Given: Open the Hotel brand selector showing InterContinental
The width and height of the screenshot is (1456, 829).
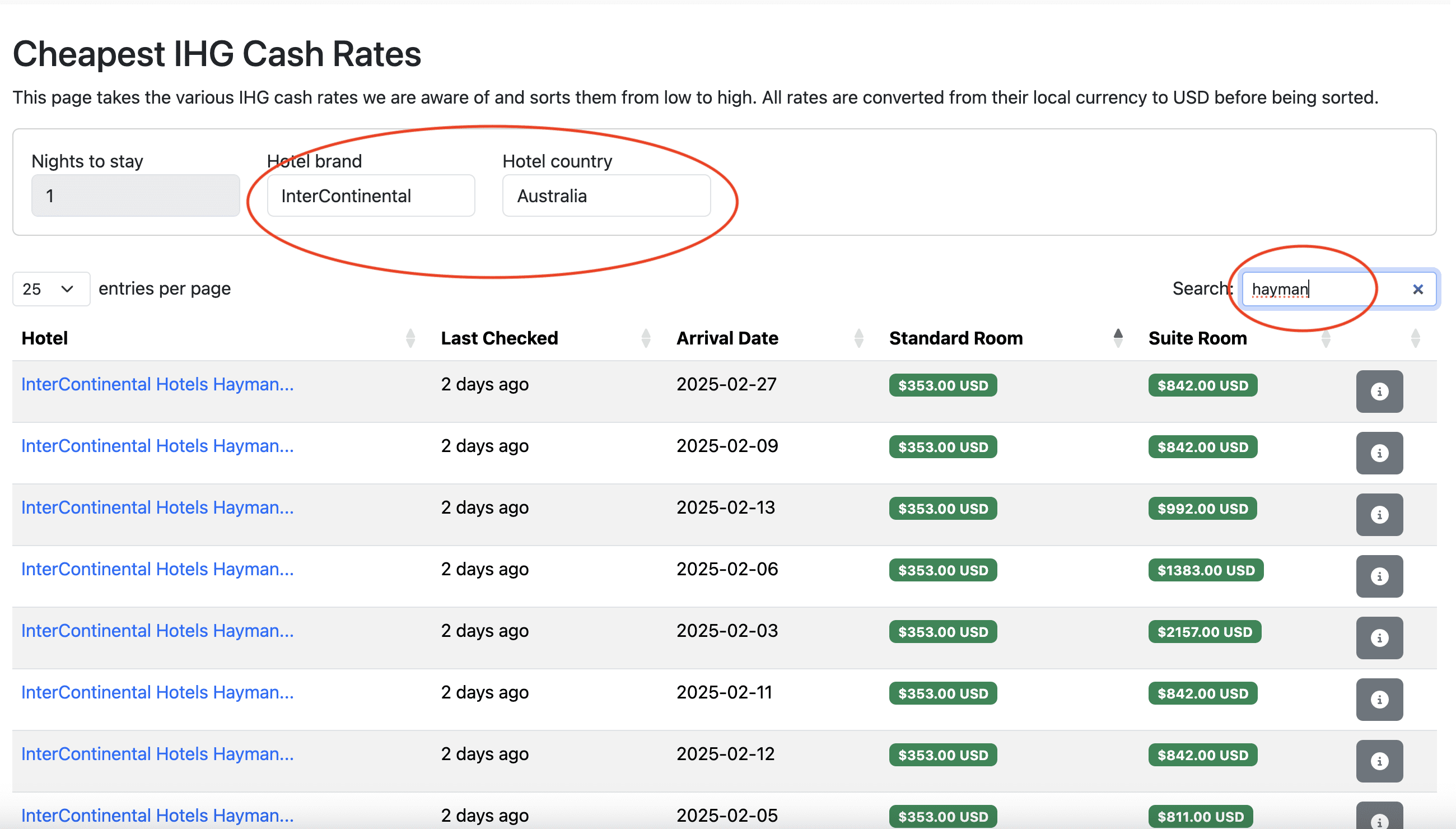Looking at the screenshot, I should 371,196.
